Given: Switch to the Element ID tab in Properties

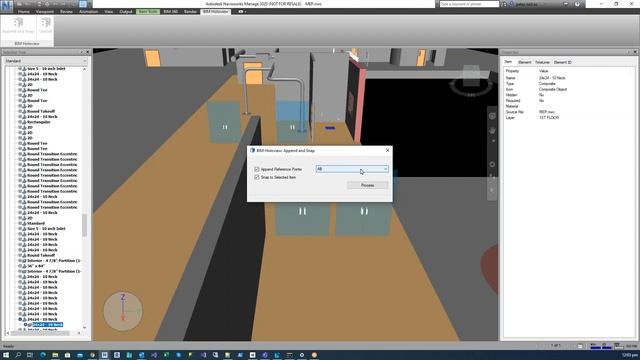Looking at the screenshot, I should [562, 62].
